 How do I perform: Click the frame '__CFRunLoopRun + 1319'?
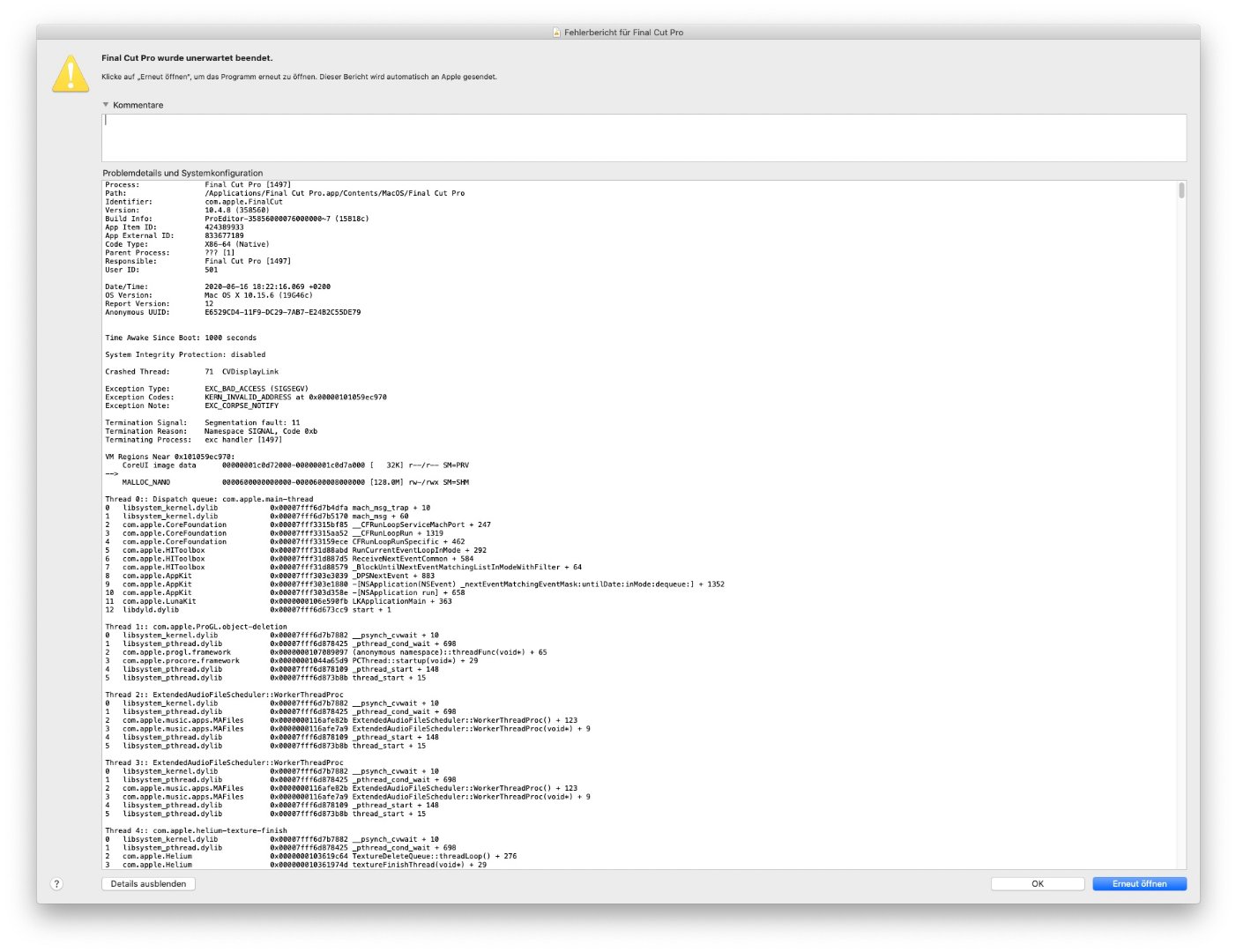click(x=398, y=533)
